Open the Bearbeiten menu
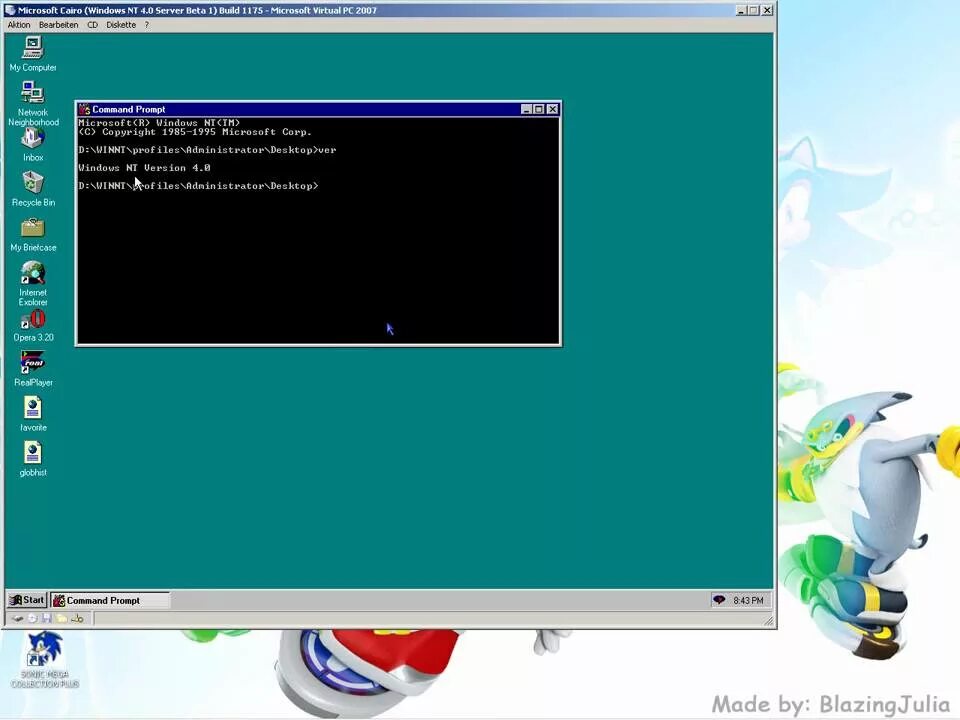The width and height of the screenshot is (960, 720). [59, 25]
